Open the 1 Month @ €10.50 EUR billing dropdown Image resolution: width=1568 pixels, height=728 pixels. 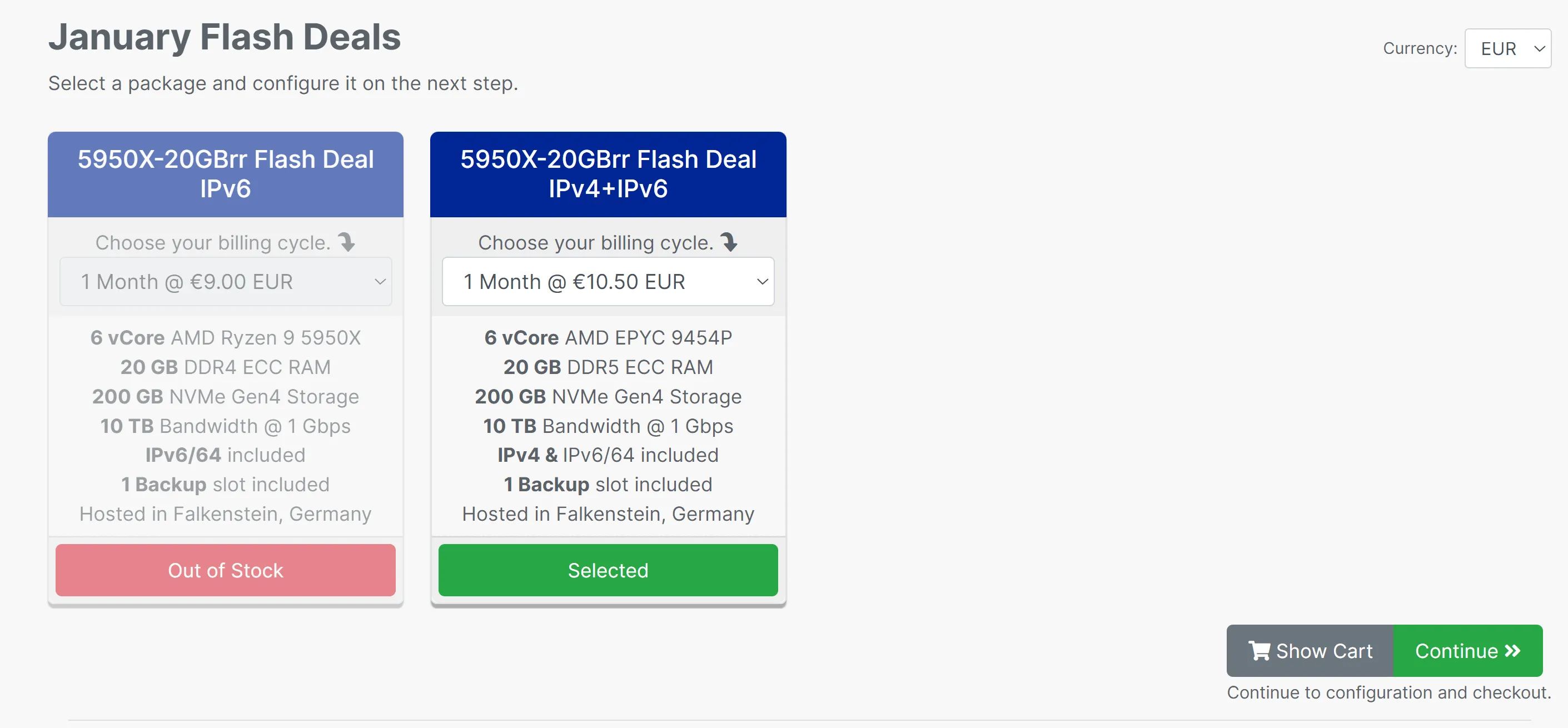point(608,282)
